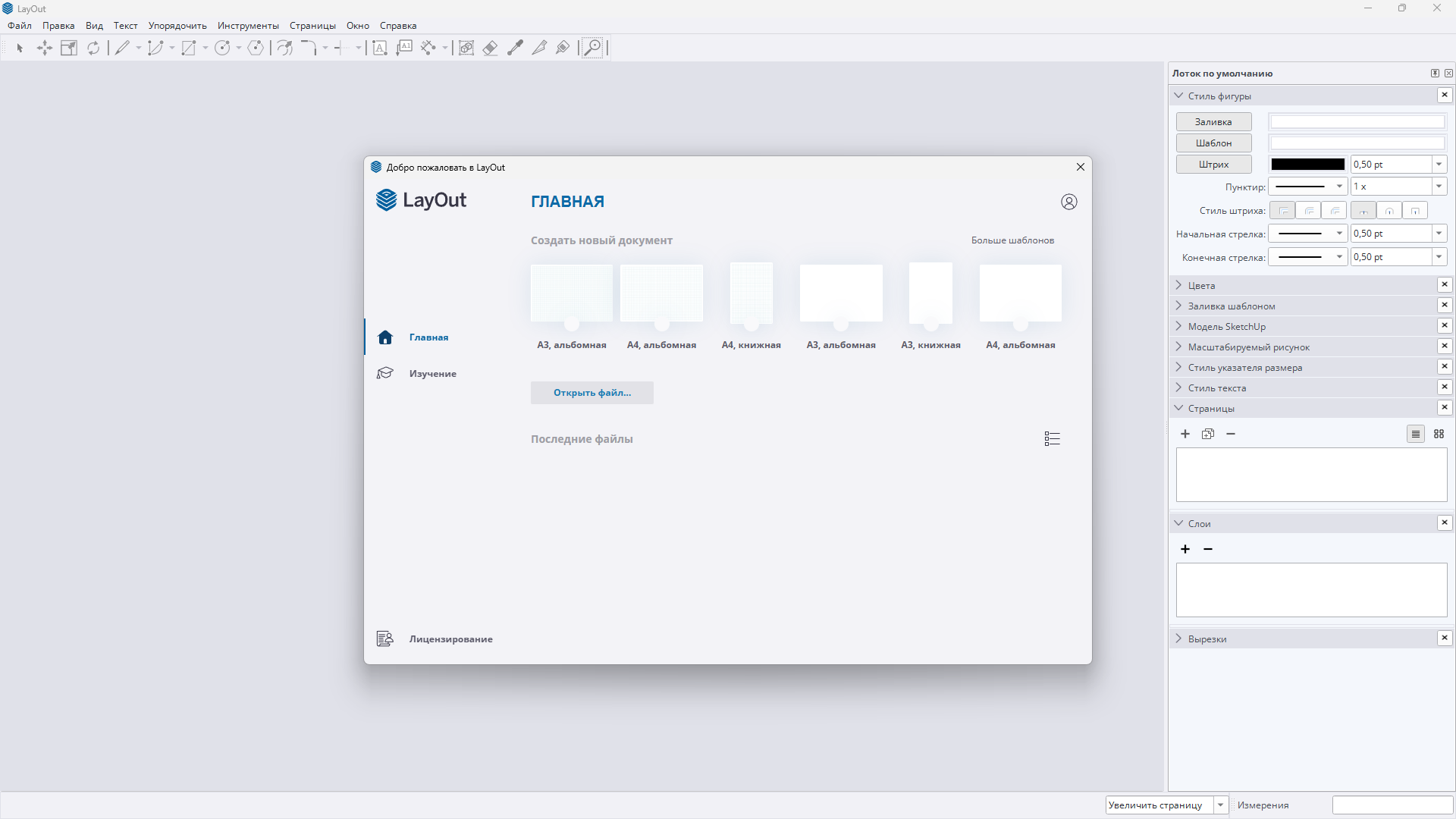
Task: Click the Больше шаблонов link
Action: pyautogui.click(x=1012, y=240)
